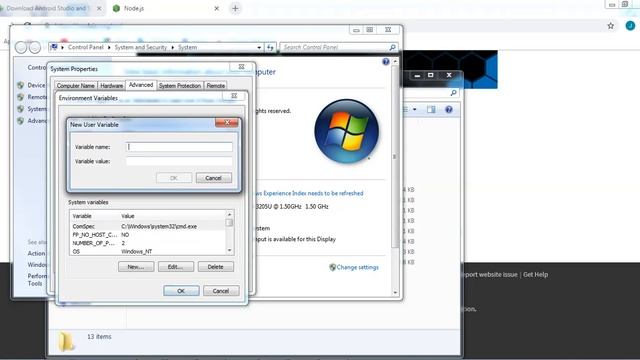Click Edit button under System variables

(176, 267)
